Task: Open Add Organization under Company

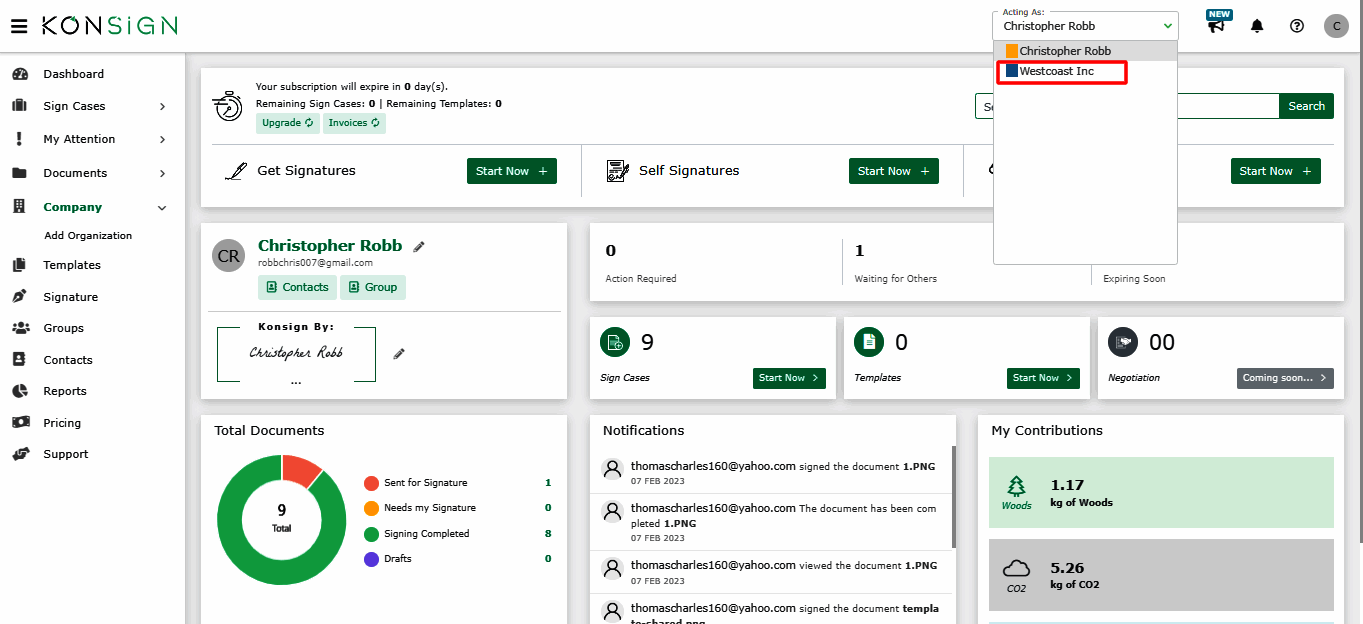Action: pos(88,236)
